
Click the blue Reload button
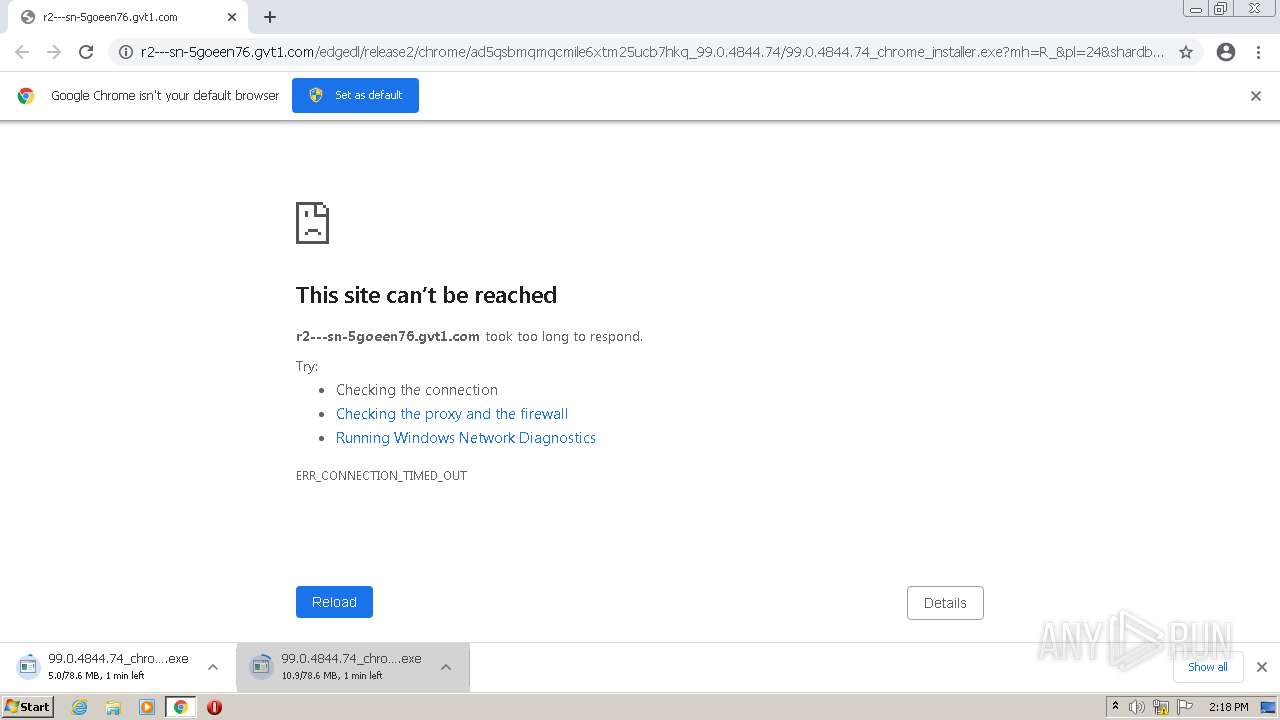(334, 602)
